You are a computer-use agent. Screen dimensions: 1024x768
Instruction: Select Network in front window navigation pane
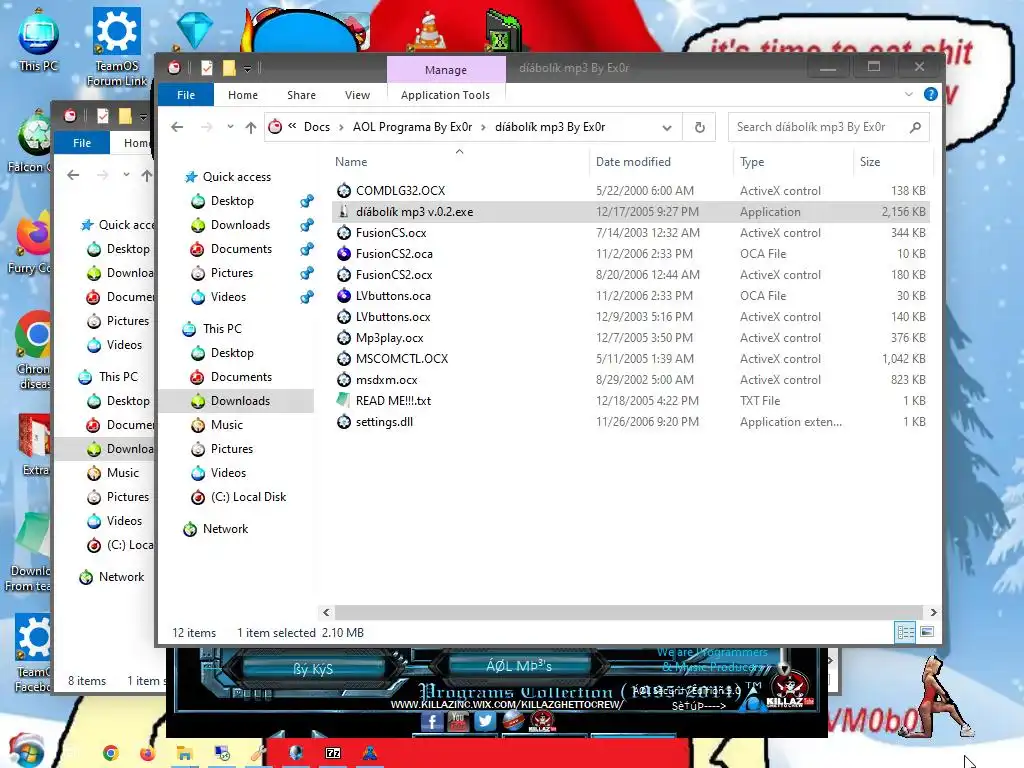[x=225, y=528]
